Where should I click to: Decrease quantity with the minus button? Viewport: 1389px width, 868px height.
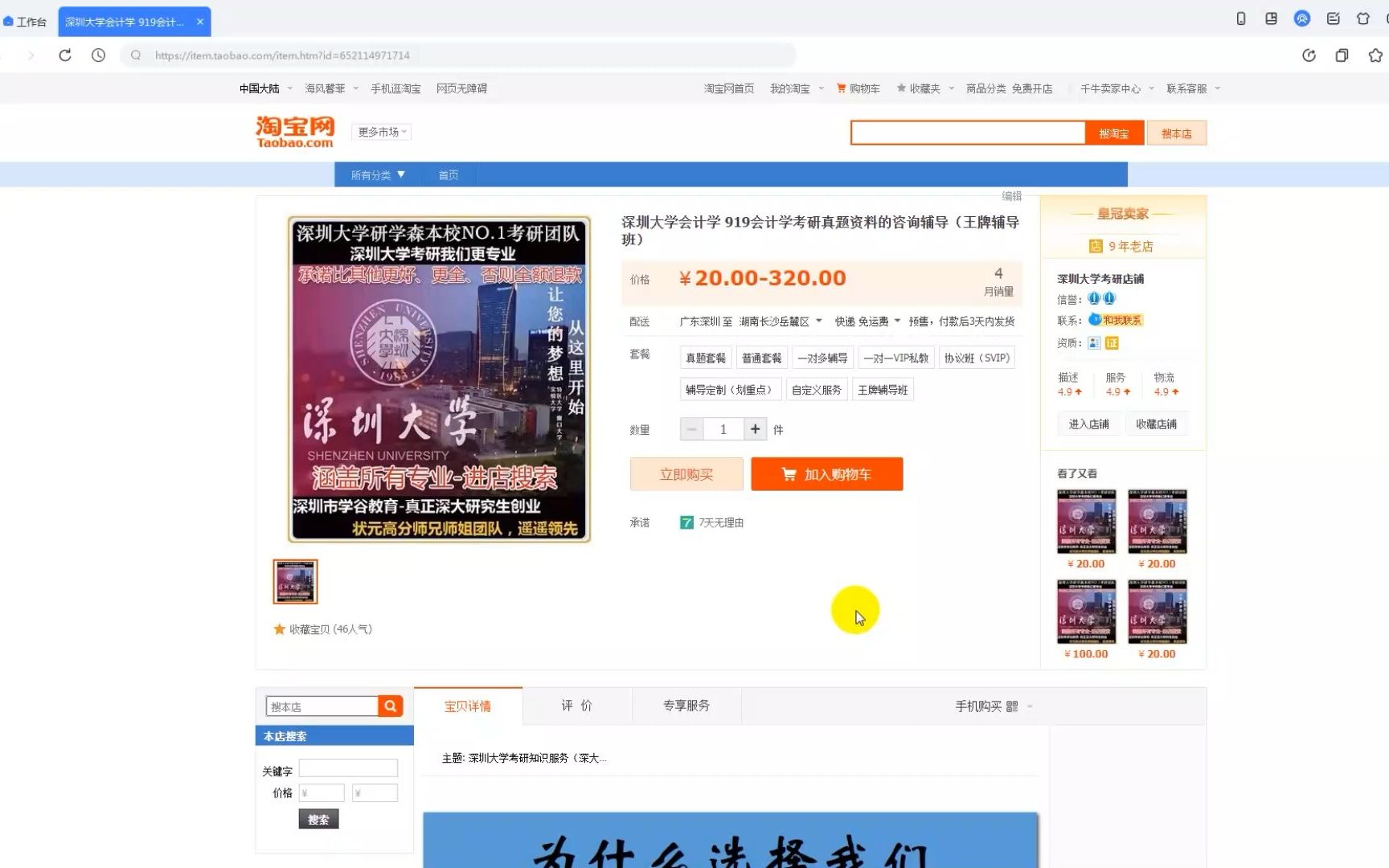[691, 429]
